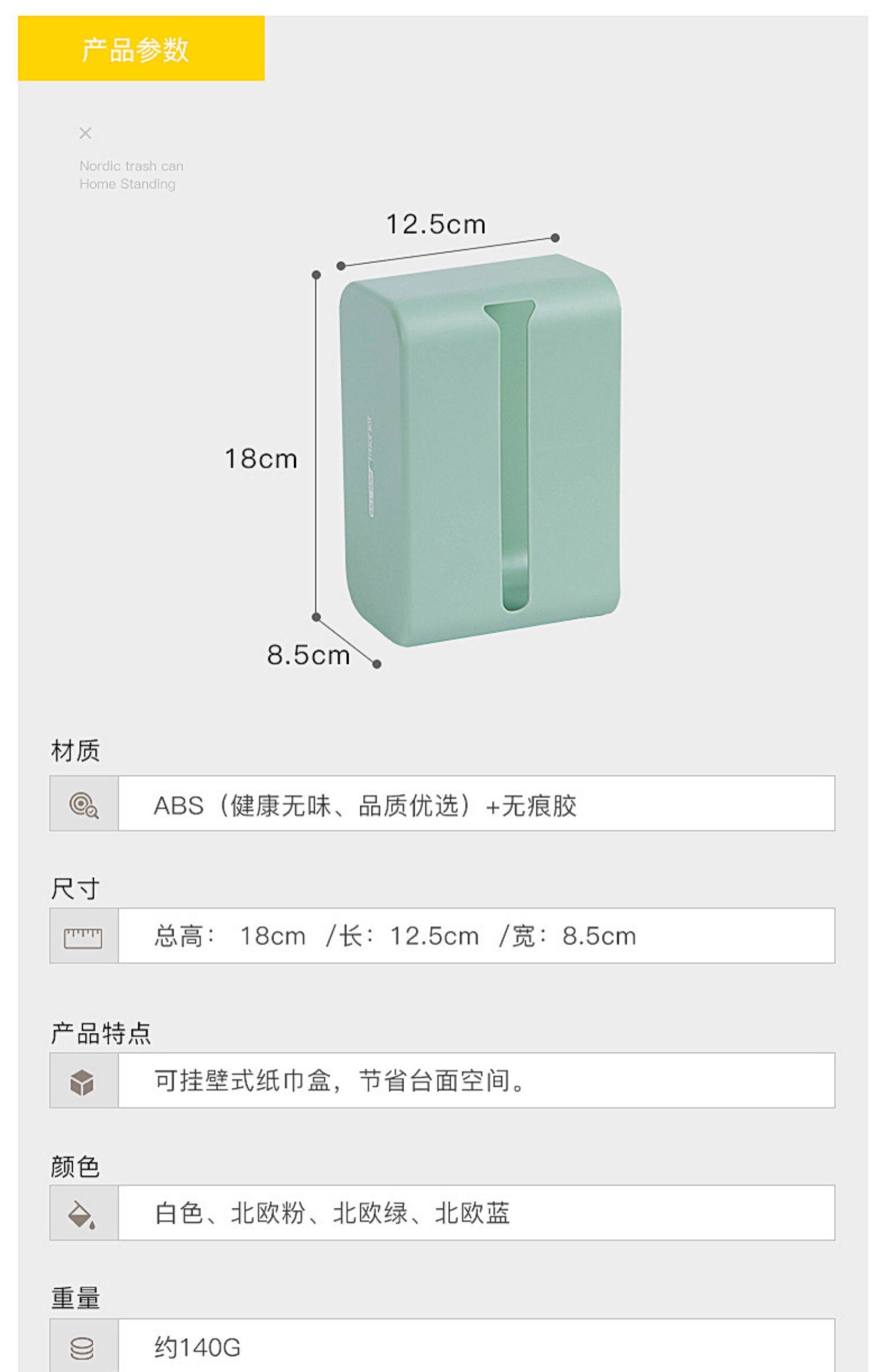Click the paint bucket icon in color row
Viewport: 886px width, 1372px height.
coord(82,1214)
